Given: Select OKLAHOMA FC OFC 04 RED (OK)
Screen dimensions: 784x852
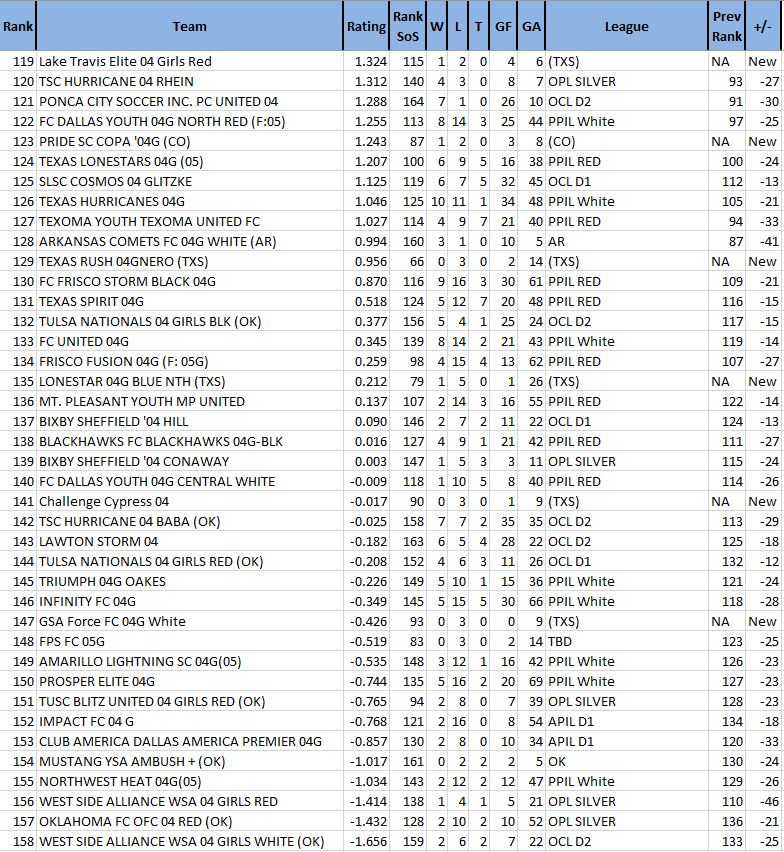Looking at the screenshot, I should [x=190, y=821].
